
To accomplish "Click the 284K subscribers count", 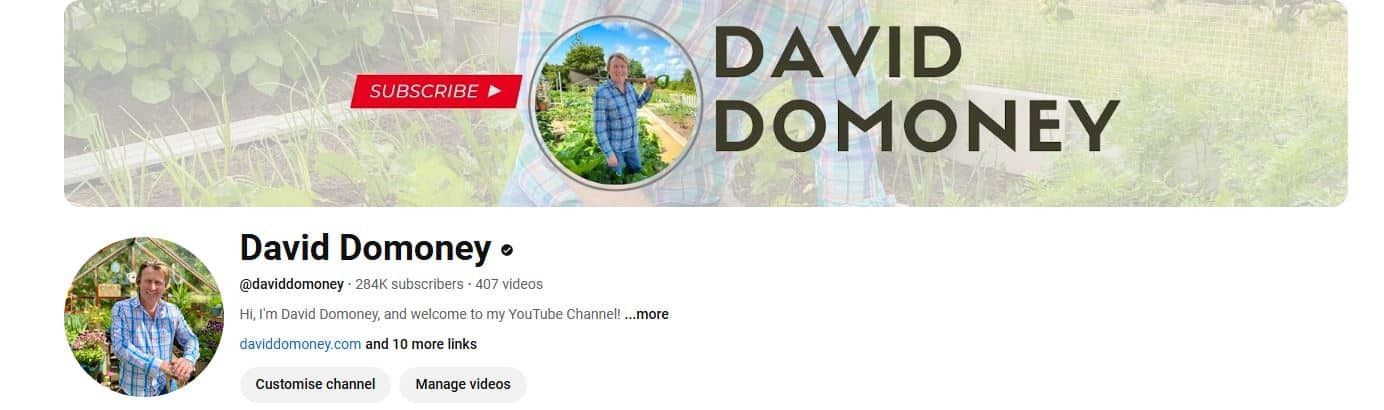I will 409,284.
